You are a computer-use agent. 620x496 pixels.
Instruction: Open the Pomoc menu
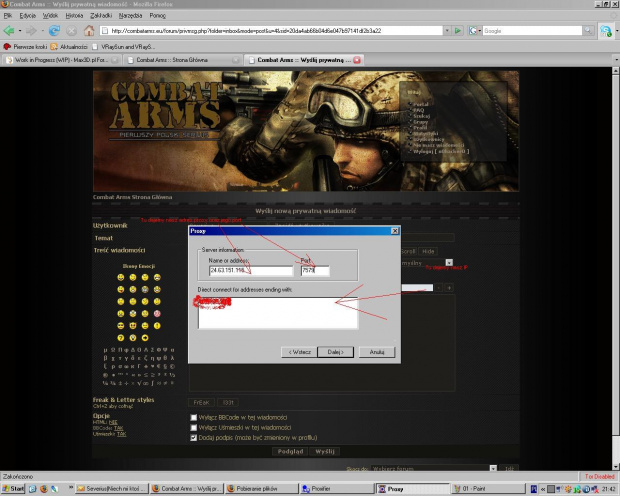point(157,15)
